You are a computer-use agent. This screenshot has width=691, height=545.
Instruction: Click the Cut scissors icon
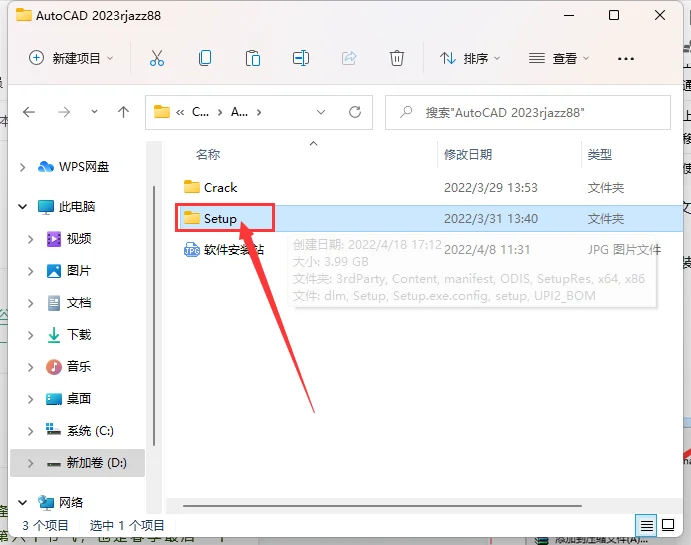coord(156,58)
